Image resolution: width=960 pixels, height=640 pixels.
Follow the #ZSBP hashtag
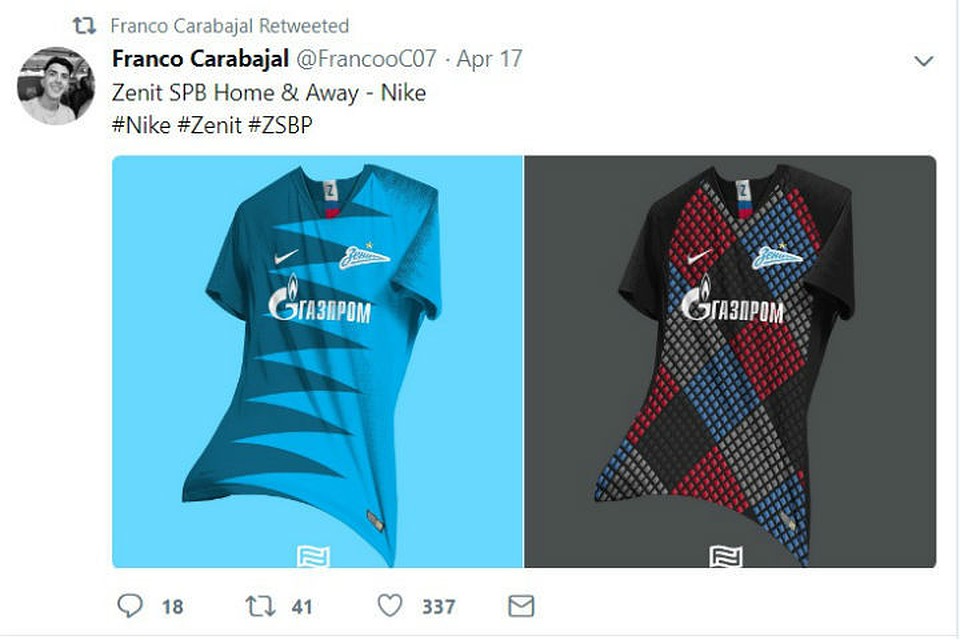280,125
